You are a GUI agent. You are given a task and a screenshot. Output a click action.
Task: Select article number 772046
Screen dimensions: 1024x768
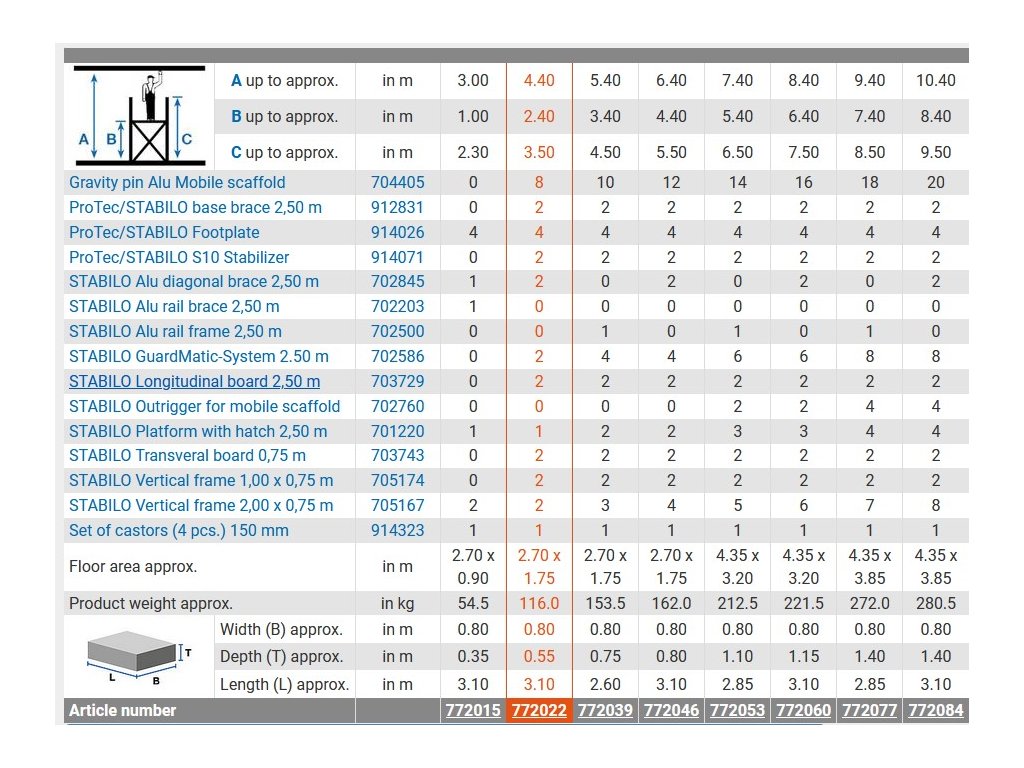[x=671, y=711]
